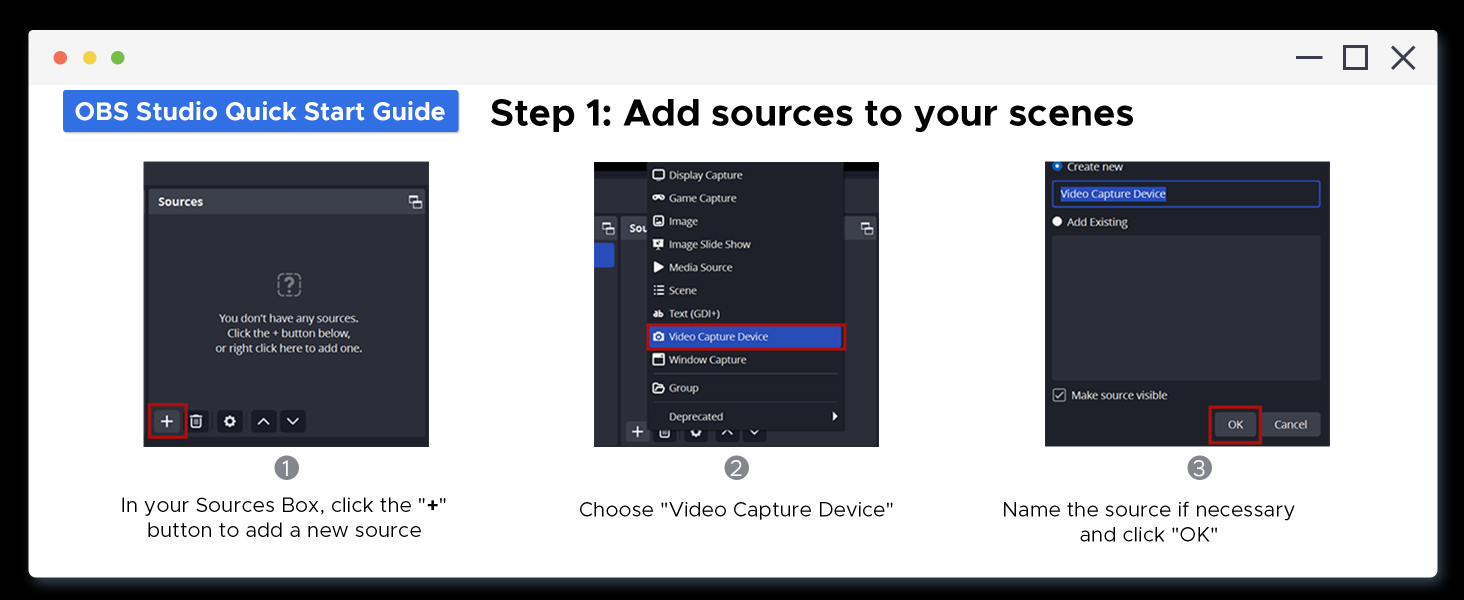Click the Cancel button in the dialog
The width and height of the screenshot is (1464, 600).
click(1291, 424)
